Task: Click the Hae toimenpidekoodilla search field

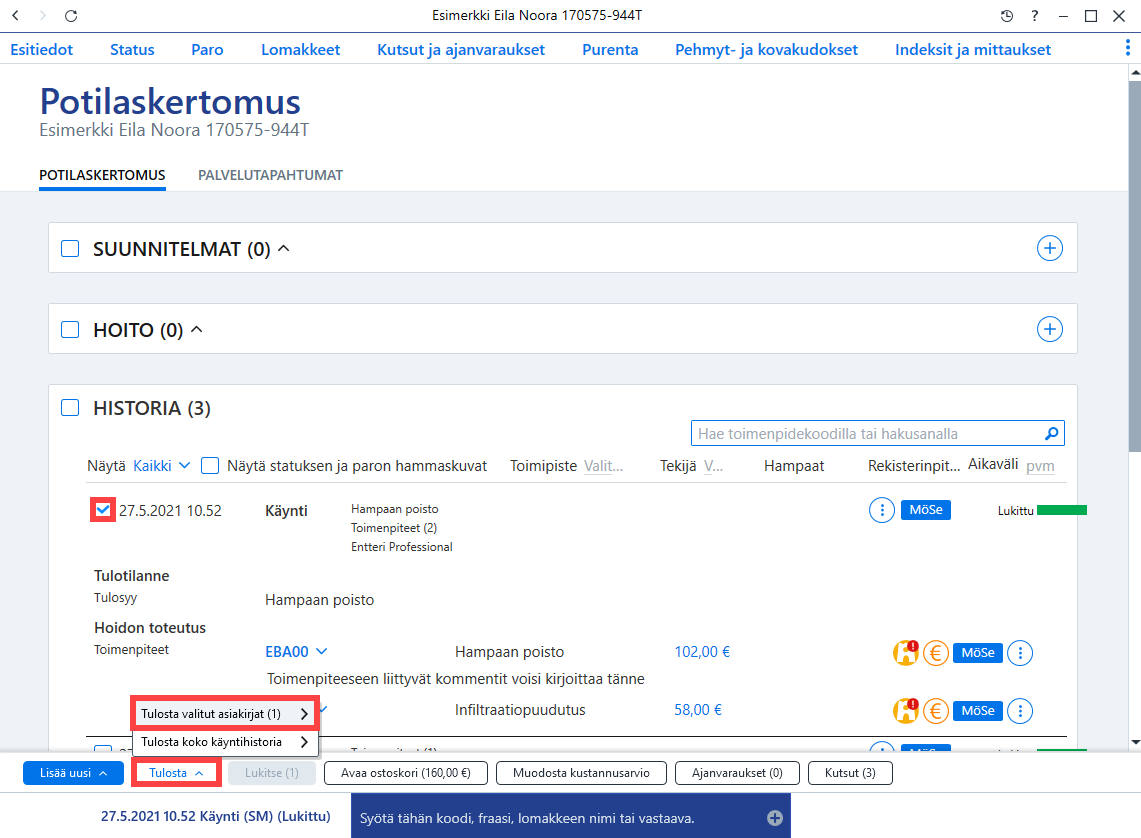Action: coord(870,434)
